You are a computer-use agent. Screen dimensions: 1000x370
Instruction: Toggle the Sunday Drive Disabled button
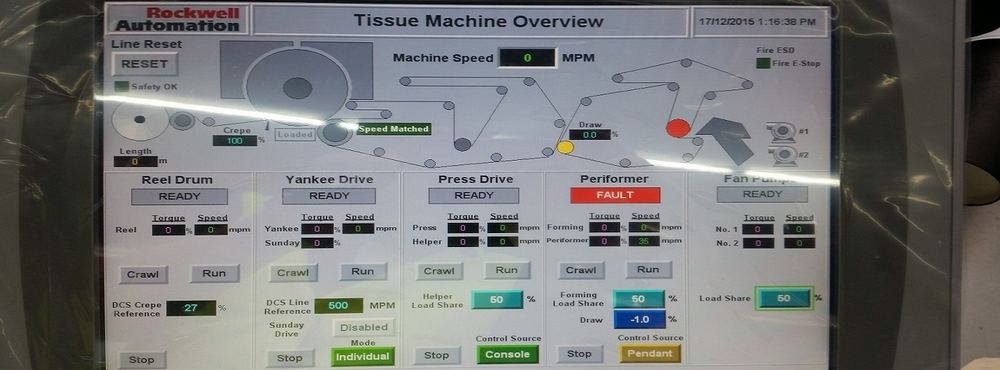[364, 327]
